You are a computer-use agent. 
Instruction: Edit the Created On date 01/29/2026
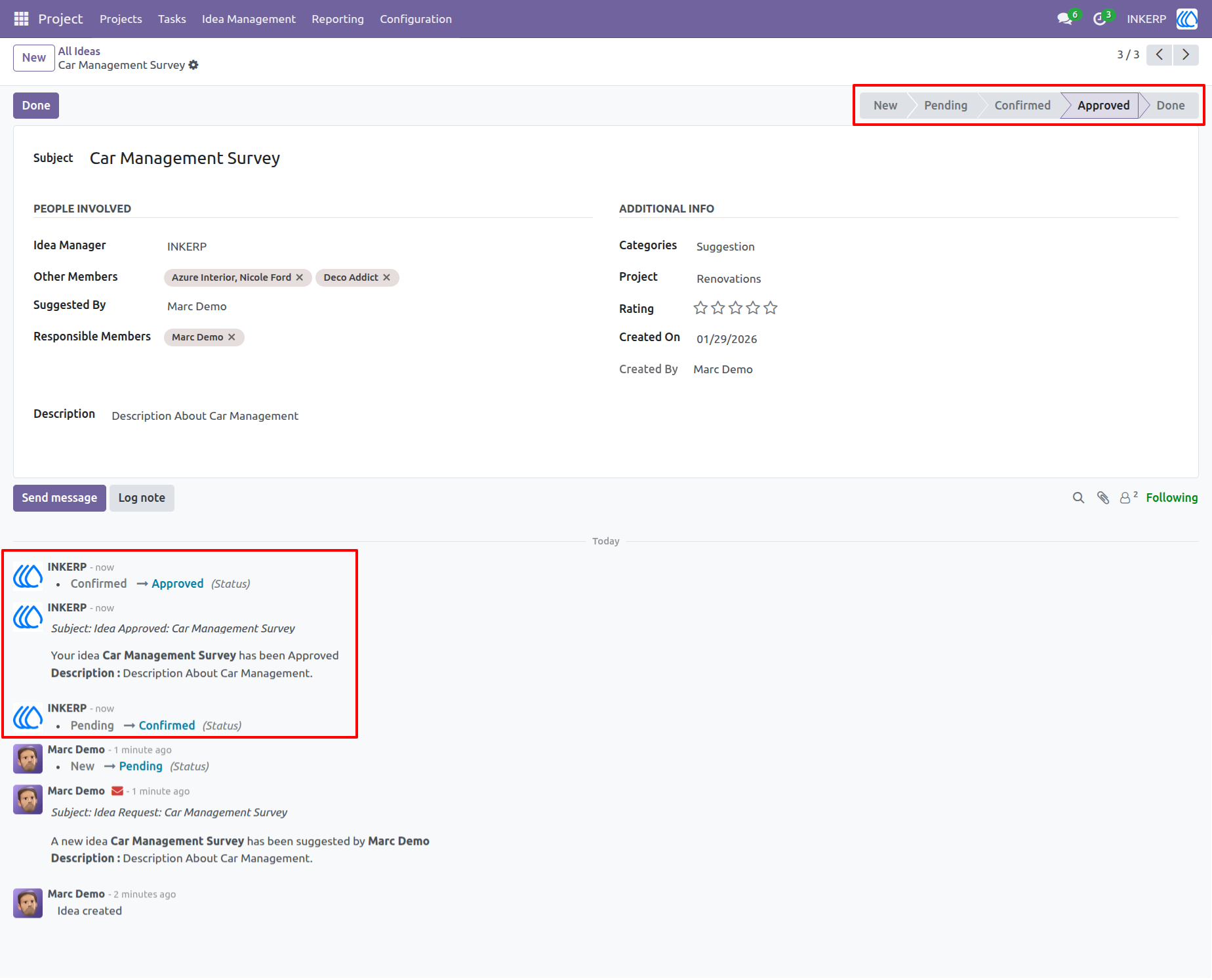coord(727,339)
